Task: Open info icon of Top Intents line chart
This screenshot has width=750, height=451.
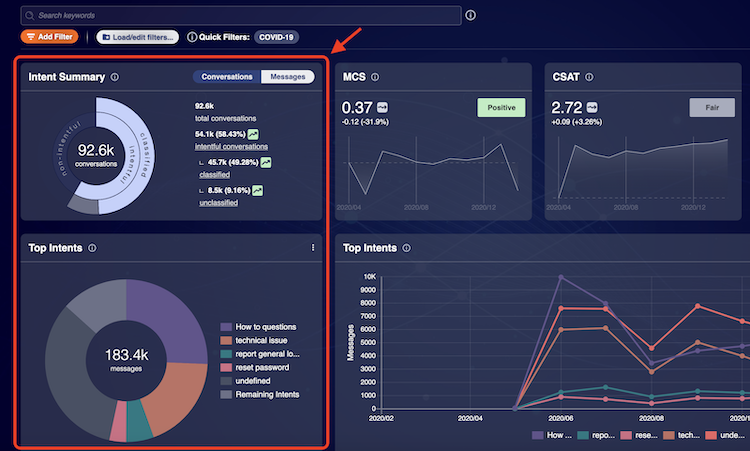Action: coord(407,248)
